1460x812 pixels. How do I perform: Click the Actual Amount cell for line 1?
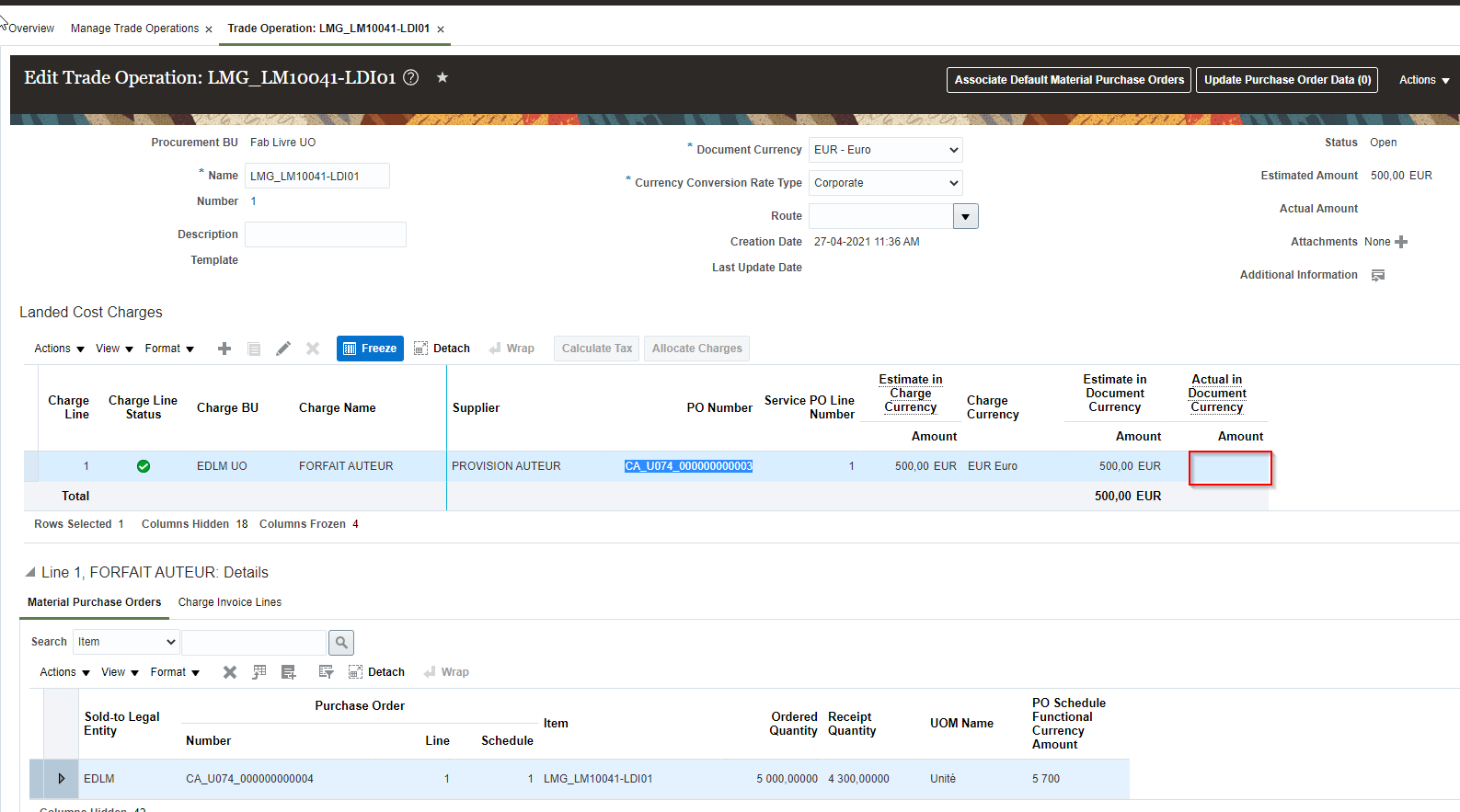coord(1230,468)
